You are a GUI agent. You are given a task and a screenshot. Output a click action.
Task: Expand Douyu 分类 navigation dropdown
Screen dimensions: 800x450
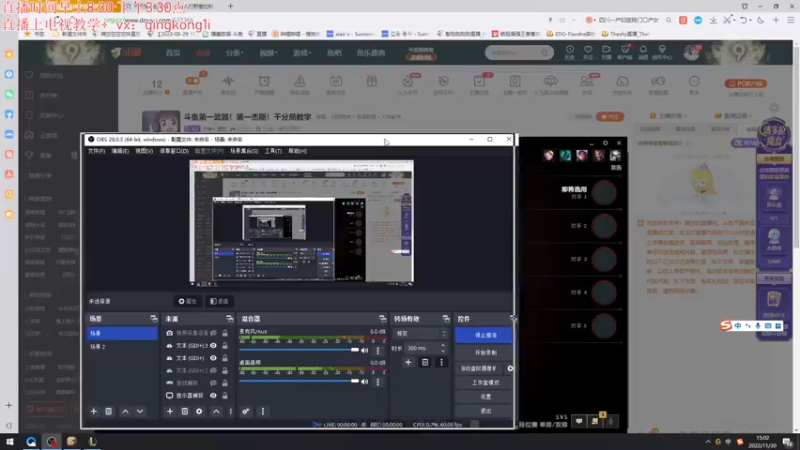[x=235, y=53]
